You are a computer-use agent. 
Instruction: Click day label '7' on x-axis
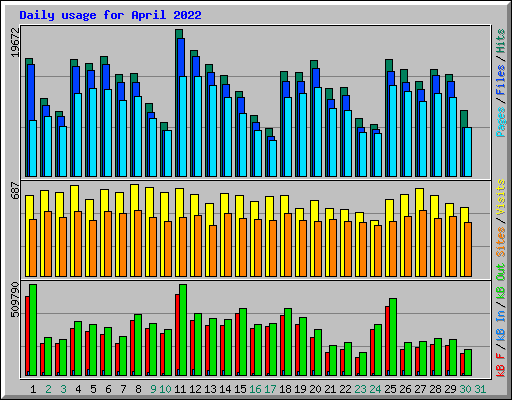point(123,389)
